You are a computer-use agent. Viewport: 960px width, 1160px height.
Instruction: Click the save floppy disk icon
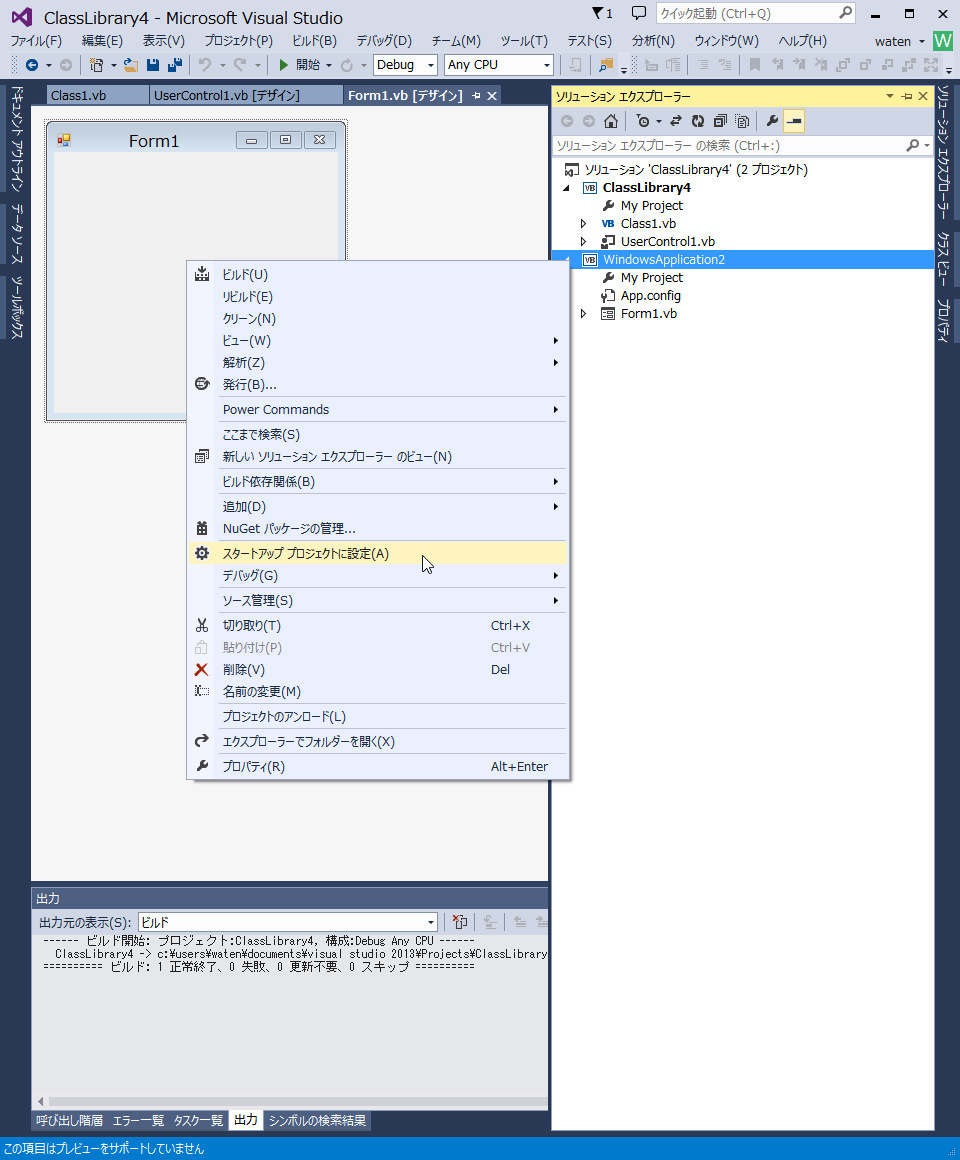pos(153,65)
